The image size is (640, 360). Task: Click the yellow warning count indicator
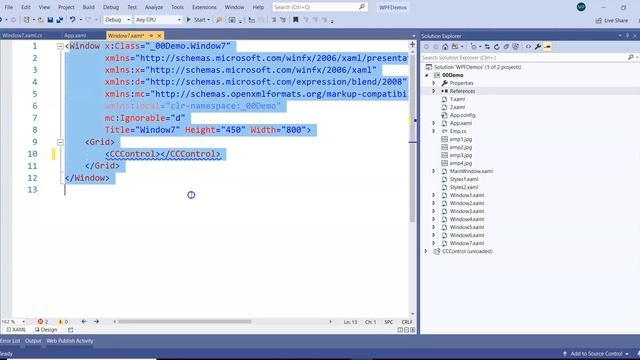63,322
